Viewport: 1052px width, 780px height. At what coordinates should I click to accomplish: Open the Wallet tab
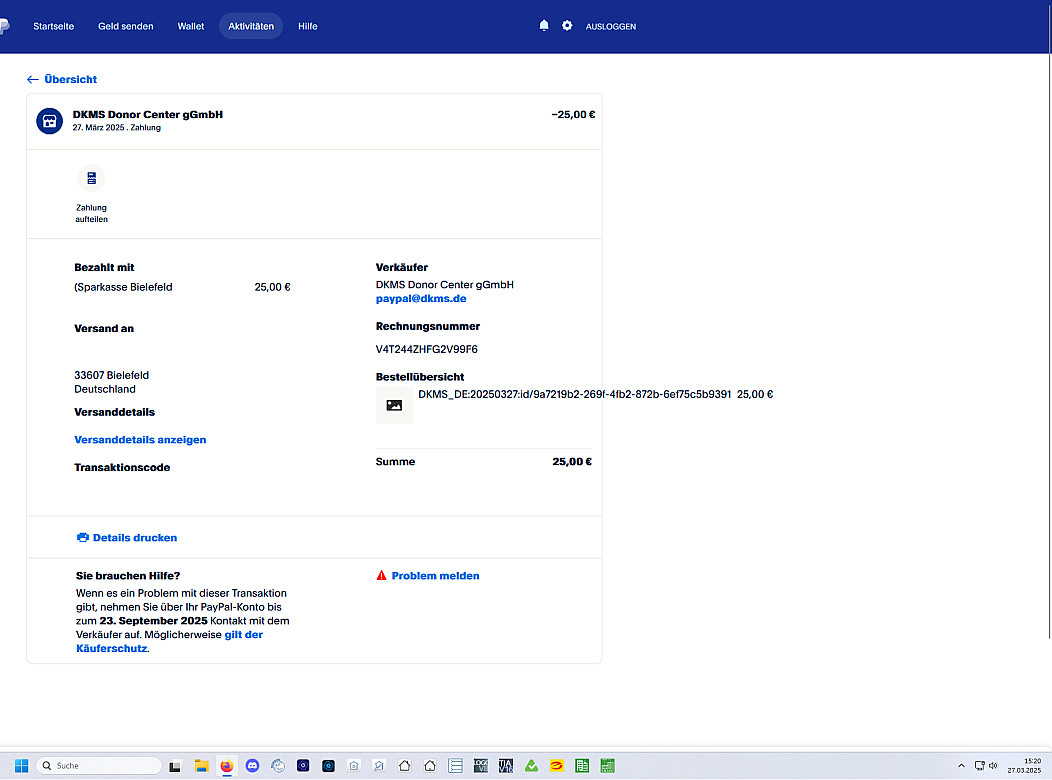(x=191, y=26)
